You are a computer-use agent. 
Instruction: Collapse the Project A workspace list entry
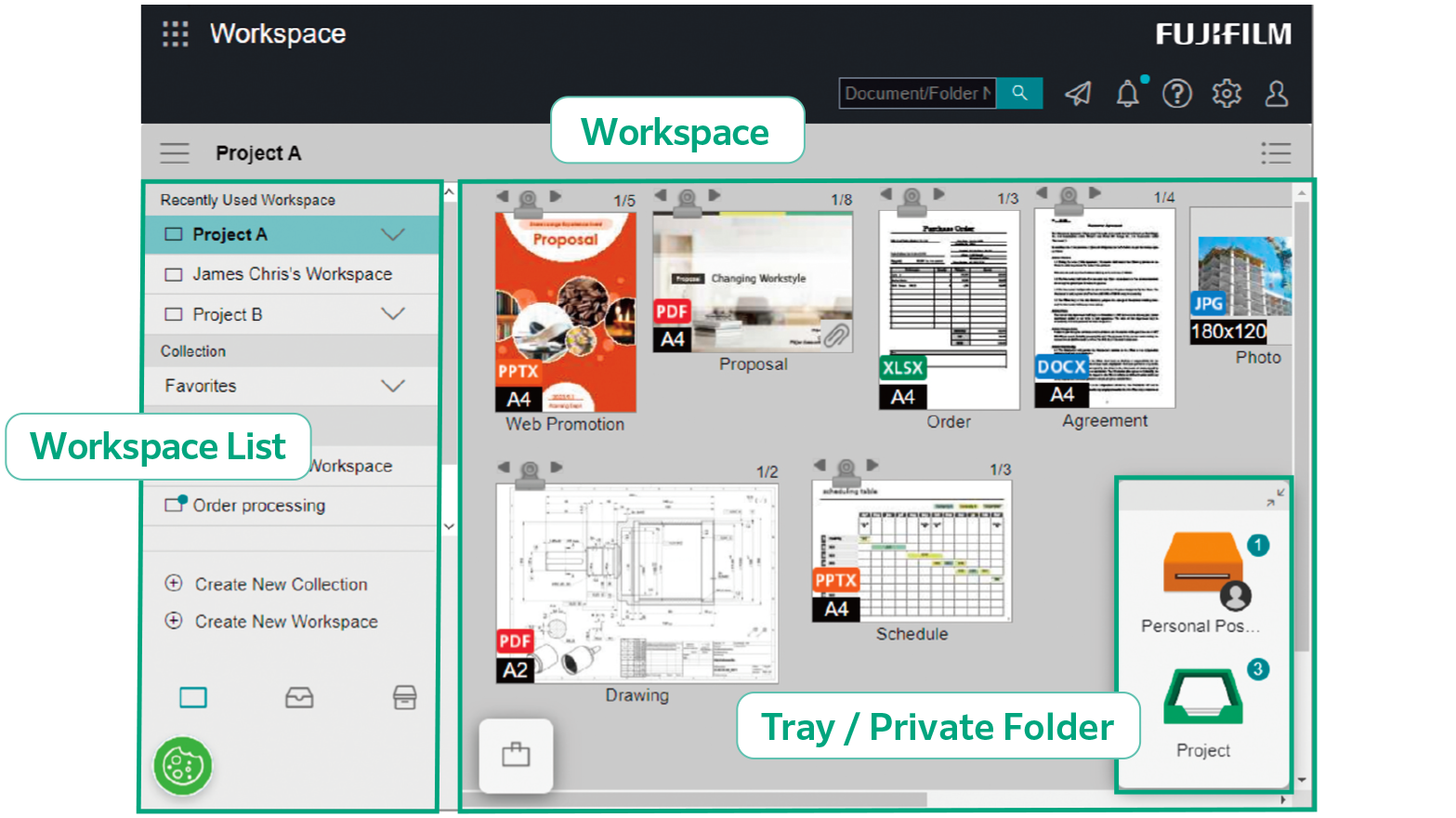[x=393, y=234]
